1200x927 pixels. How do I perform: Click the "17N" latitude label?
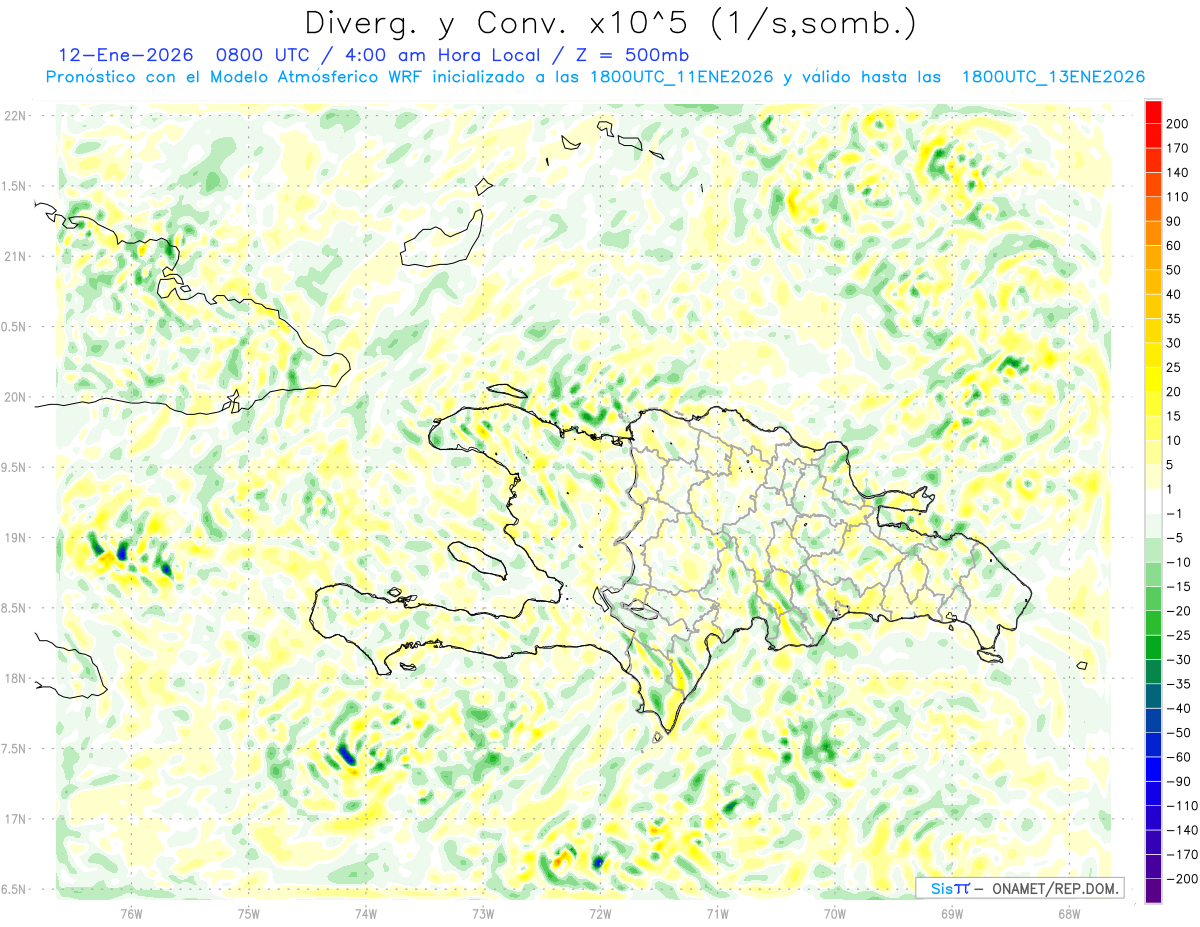(15, 819)
